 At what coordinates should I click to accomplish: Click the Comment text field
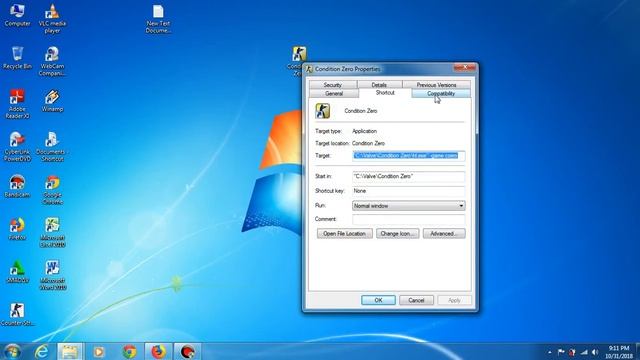click(x=408, y=219)
